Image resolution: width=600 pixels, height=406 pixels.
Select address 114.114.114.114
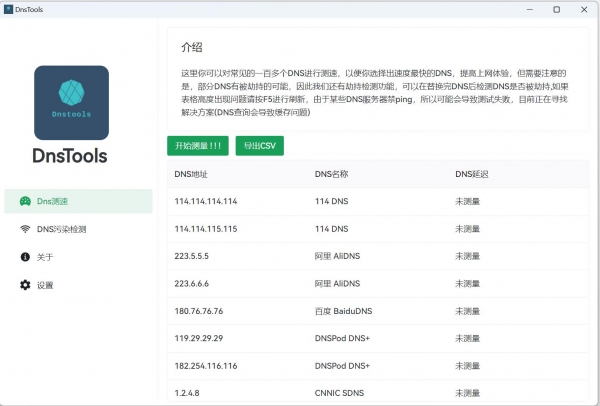point(206,201)
